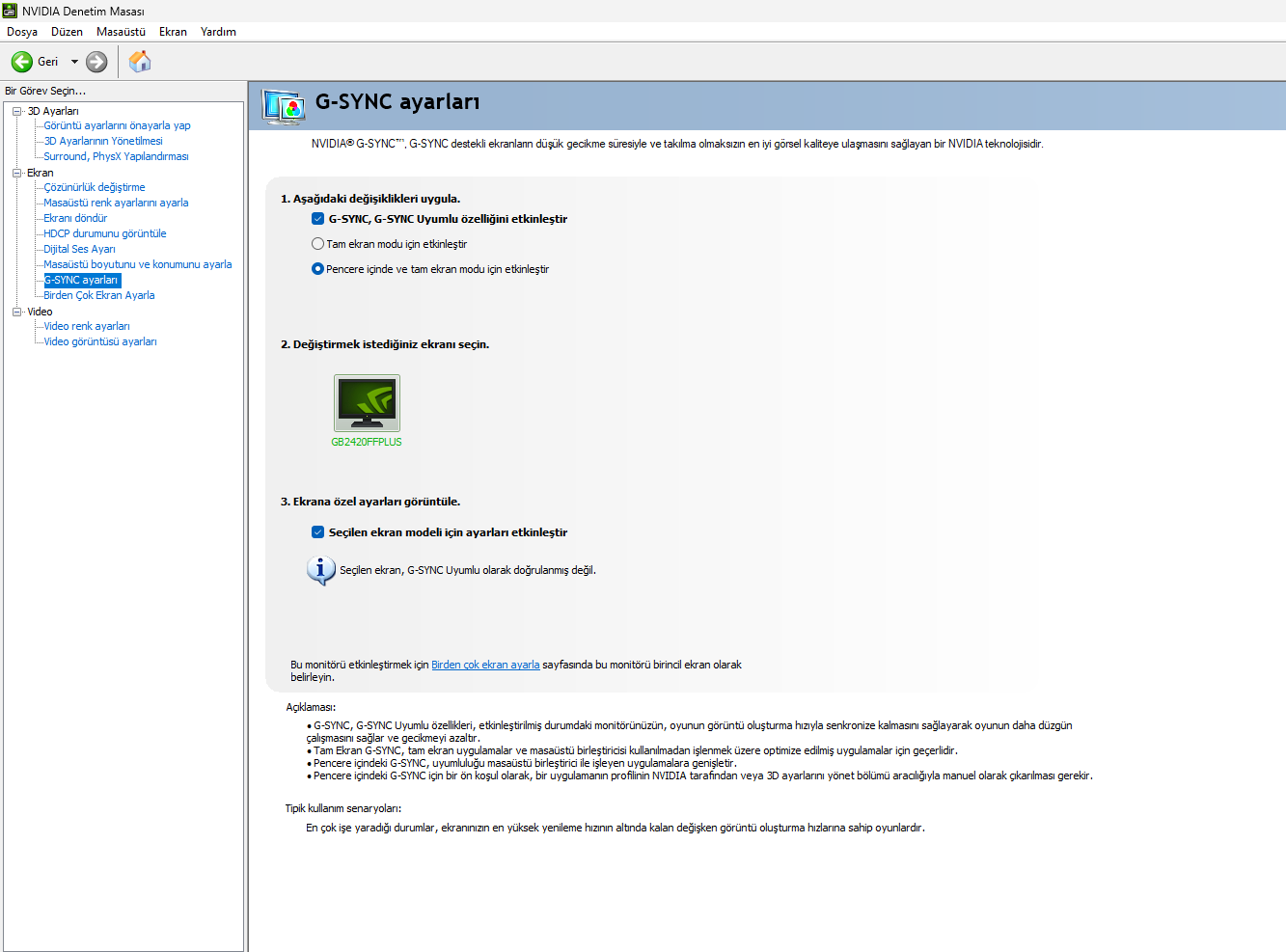Open HDCP durumunu görüntüle
The image size is (1286, 952).
point(105,233)
